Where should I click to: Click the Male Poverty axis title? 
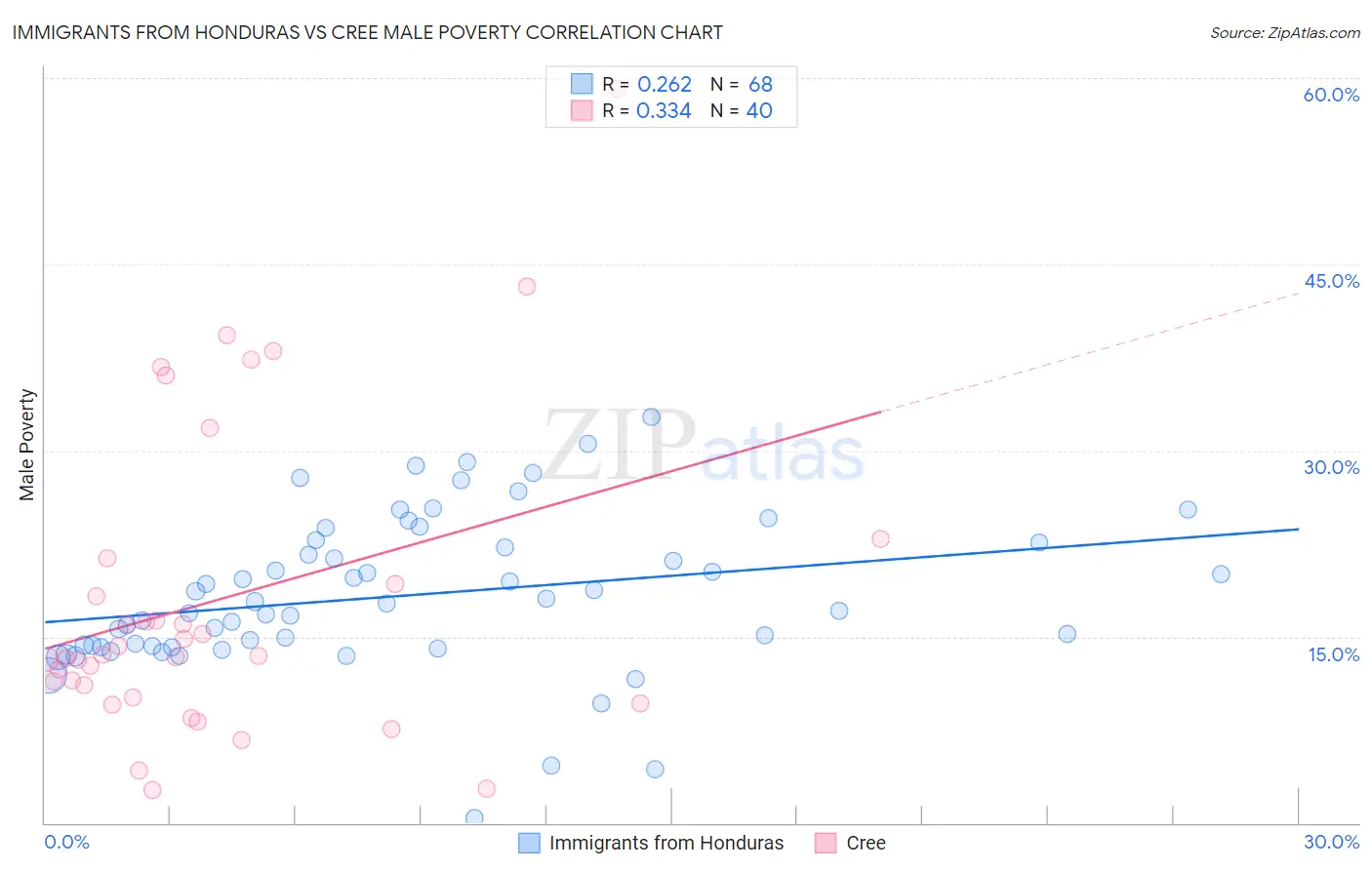[26, 445]
